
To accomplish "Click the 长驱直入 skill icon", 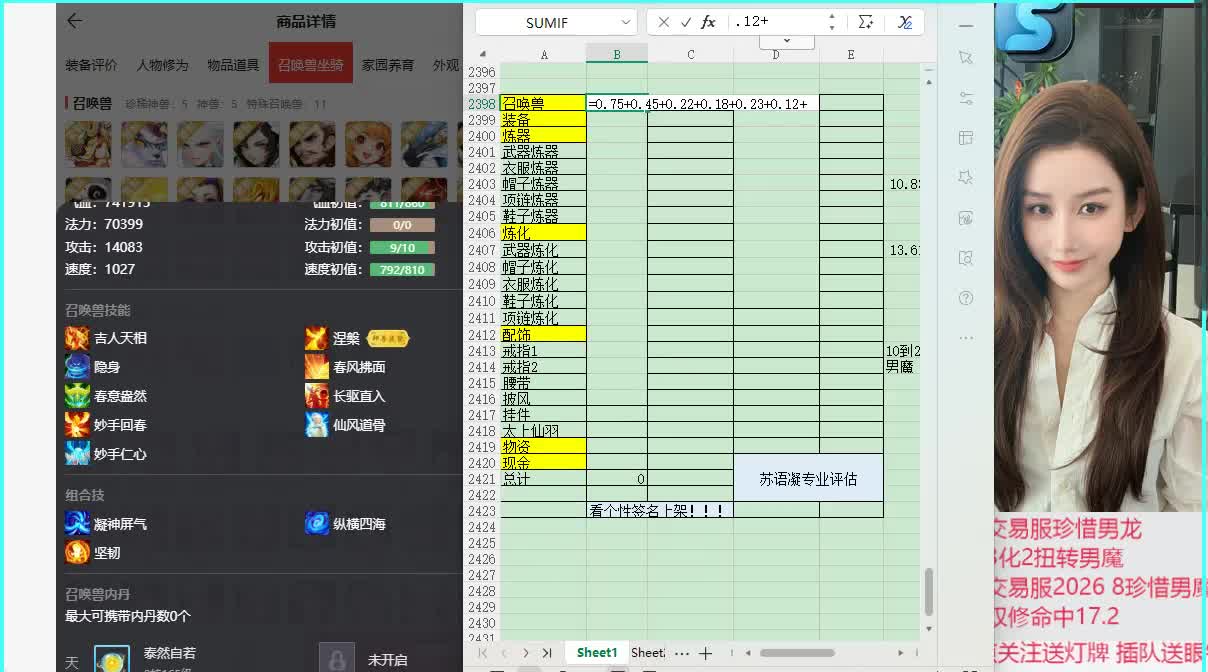I will [317, 396].
